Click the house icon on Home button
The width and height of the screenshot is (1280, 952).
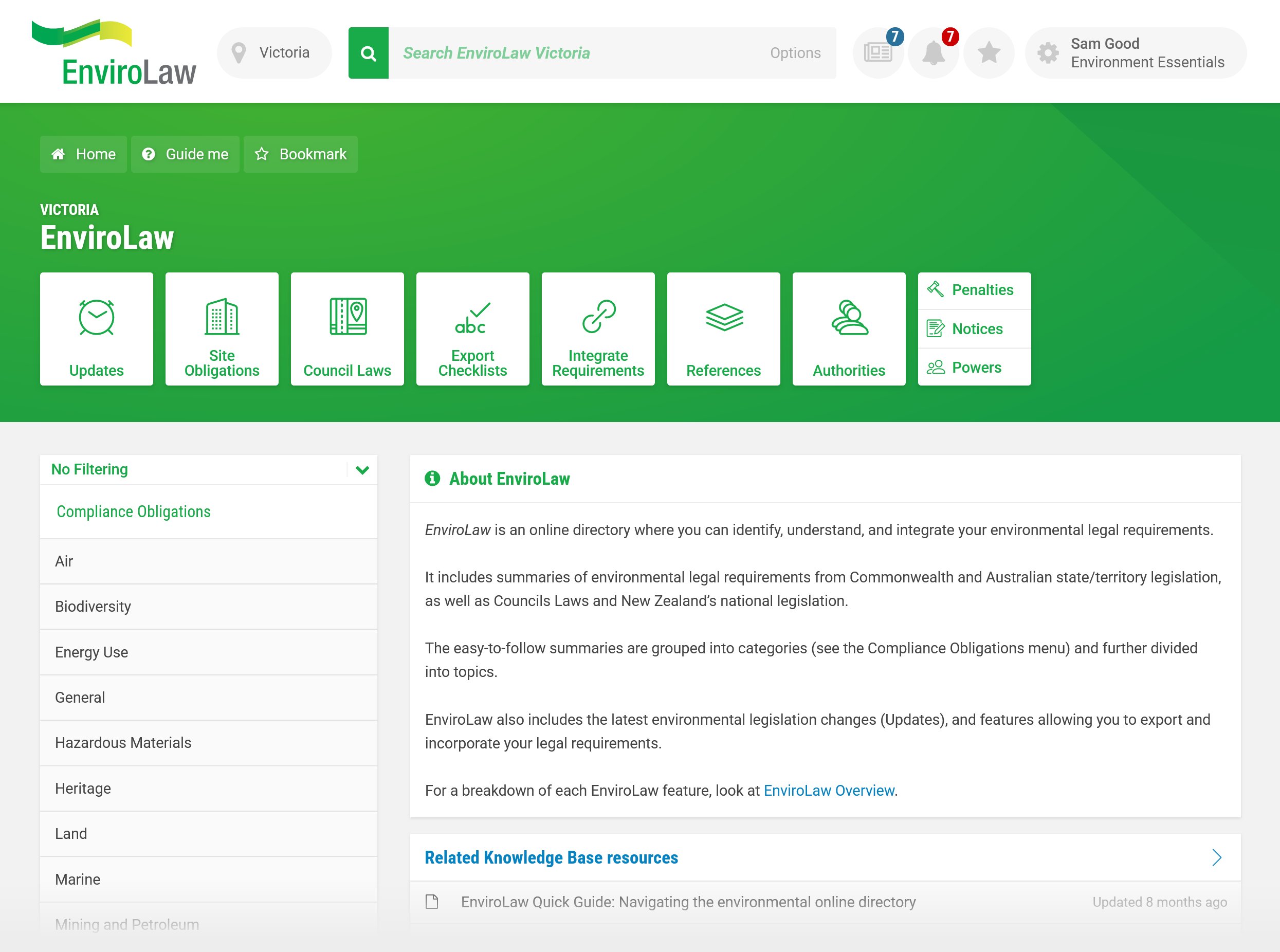(x=58, y=154)
